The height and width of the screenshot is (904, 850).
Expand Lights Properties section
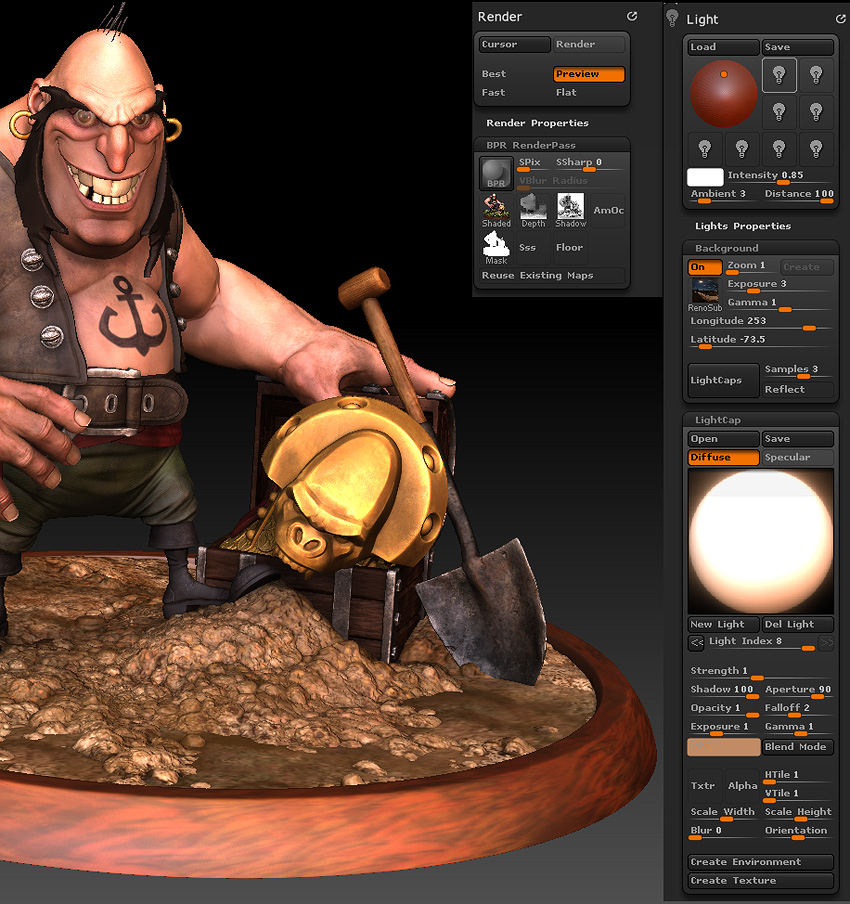743,226
